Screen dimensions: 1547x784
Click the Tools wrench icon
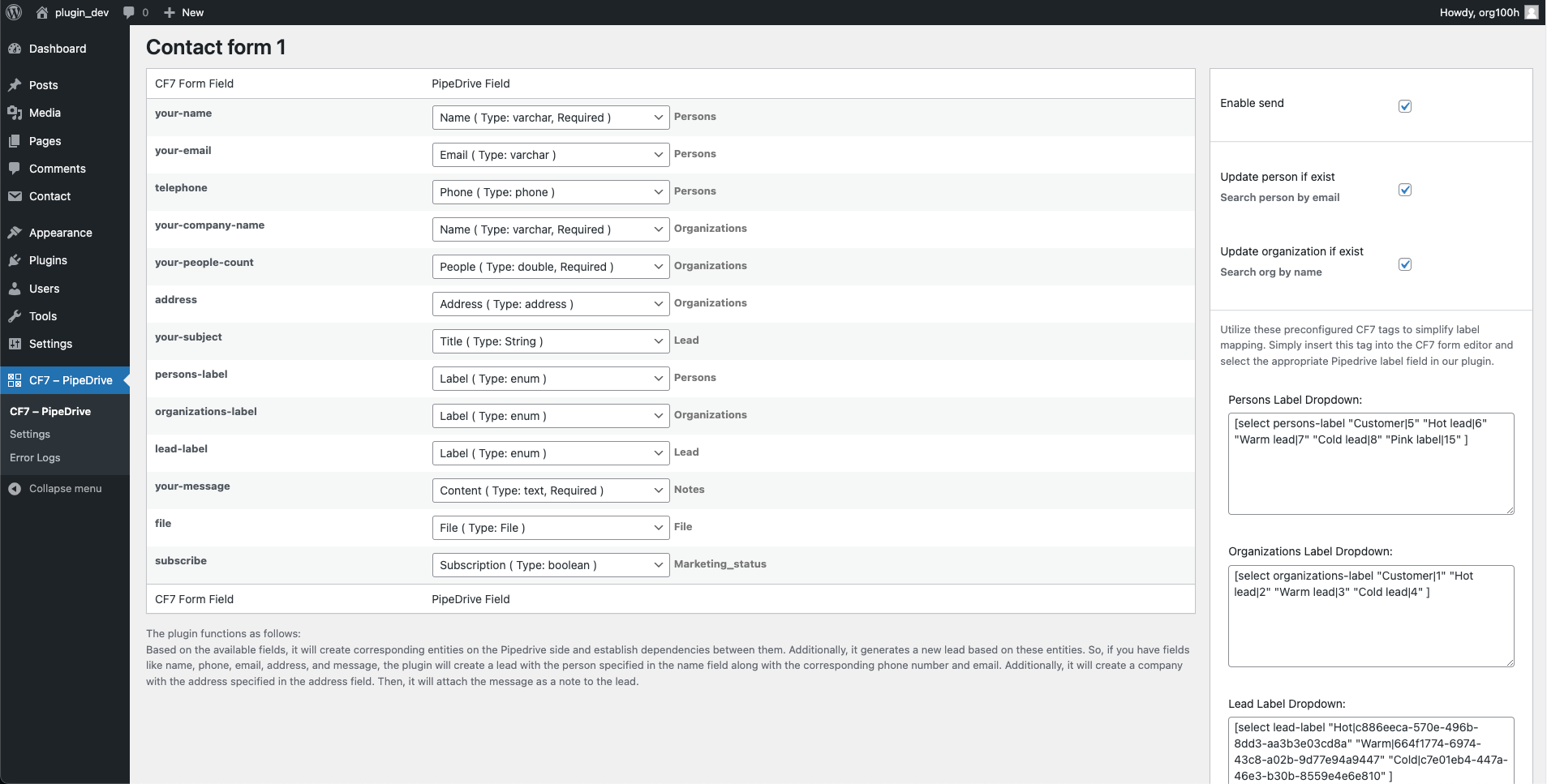(15, 316)
